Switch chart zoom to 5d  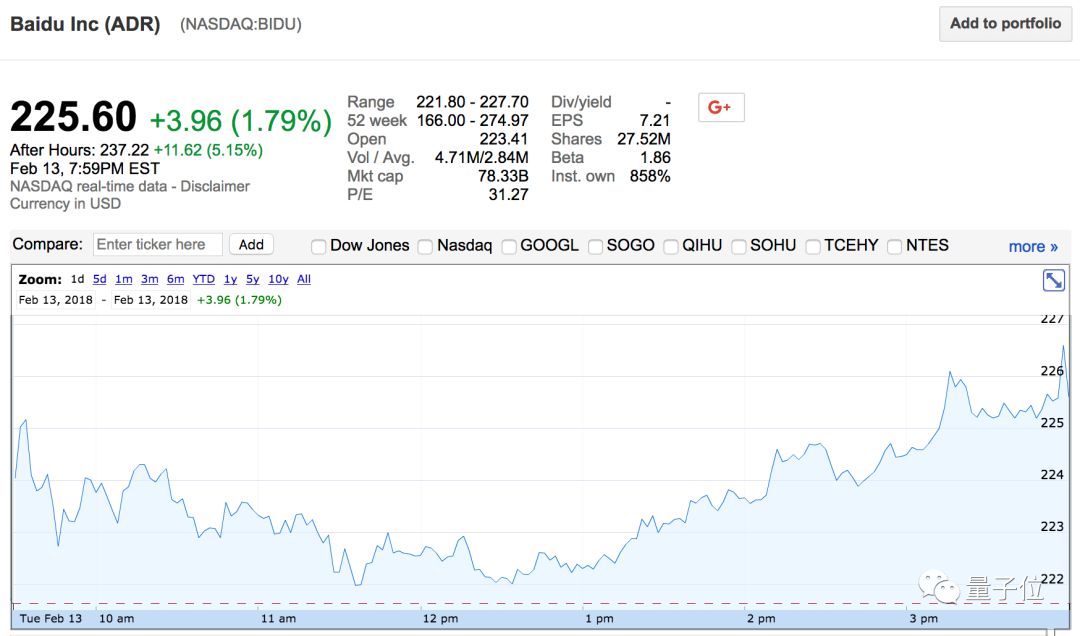point(100,279)
